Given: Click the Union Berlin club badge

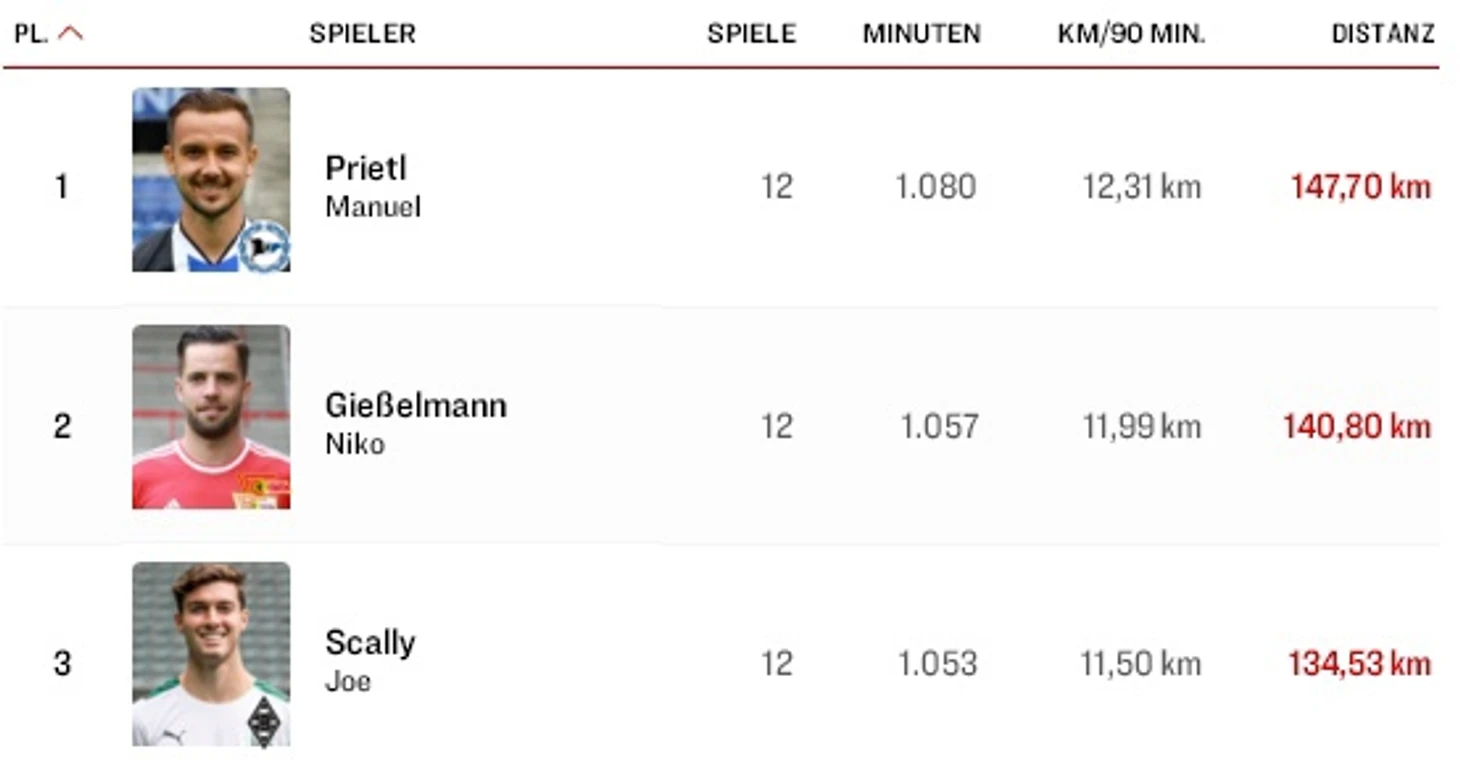Looking at the screenshot, I should coord(261,490).
